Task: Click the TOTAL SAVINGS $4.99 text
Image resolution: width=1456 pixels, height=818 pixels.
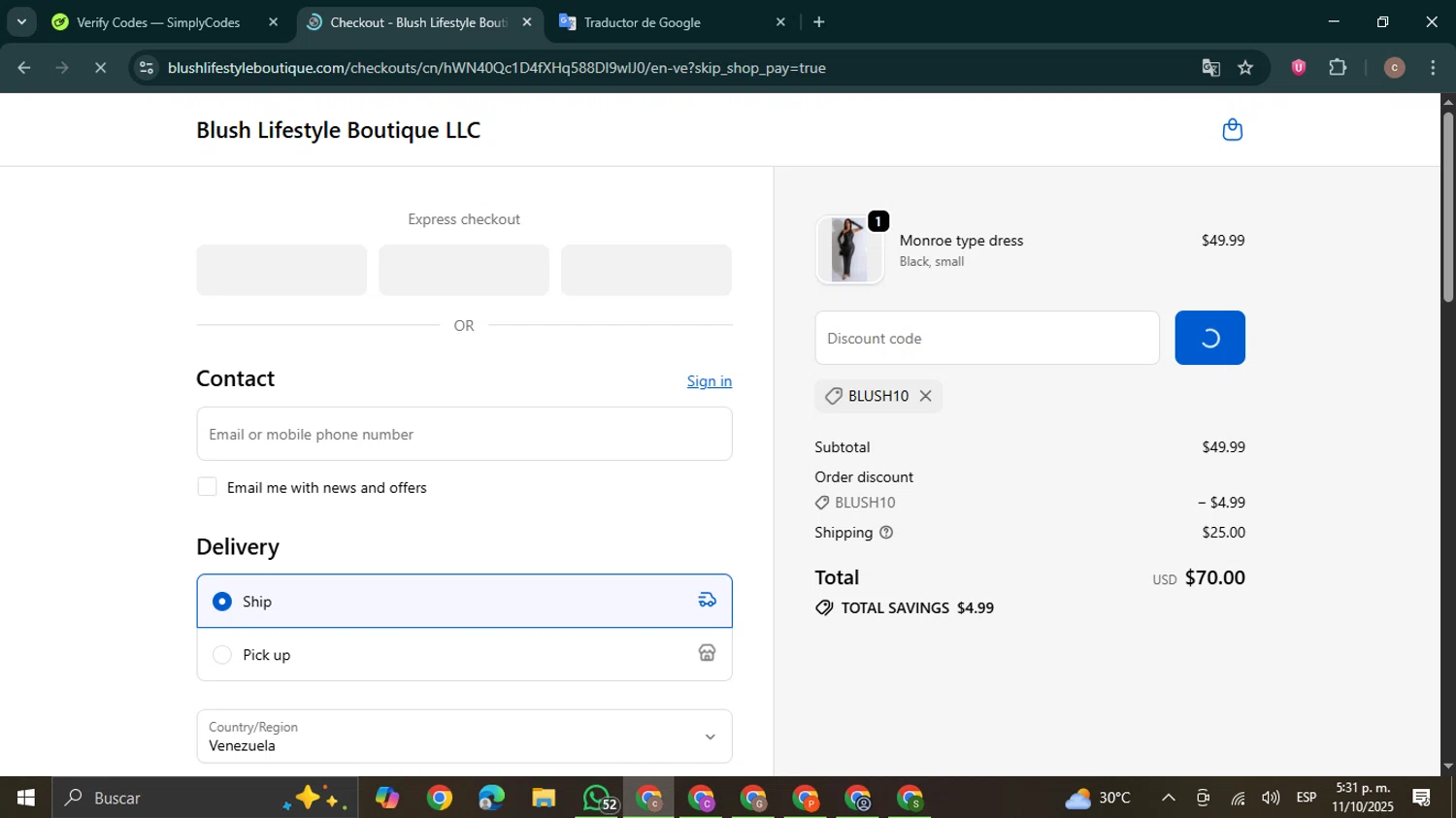Action: [917, 608]
